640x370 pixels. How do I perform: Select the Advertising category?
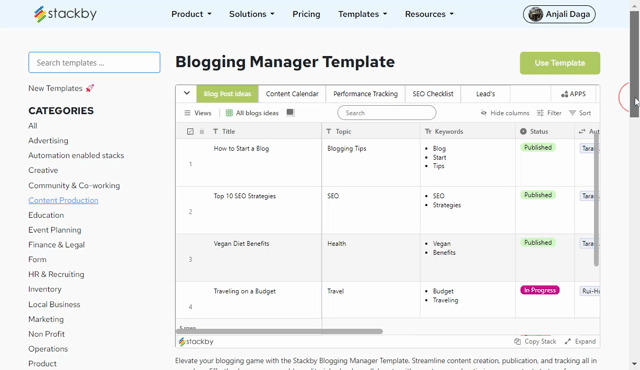coord(48,140)
